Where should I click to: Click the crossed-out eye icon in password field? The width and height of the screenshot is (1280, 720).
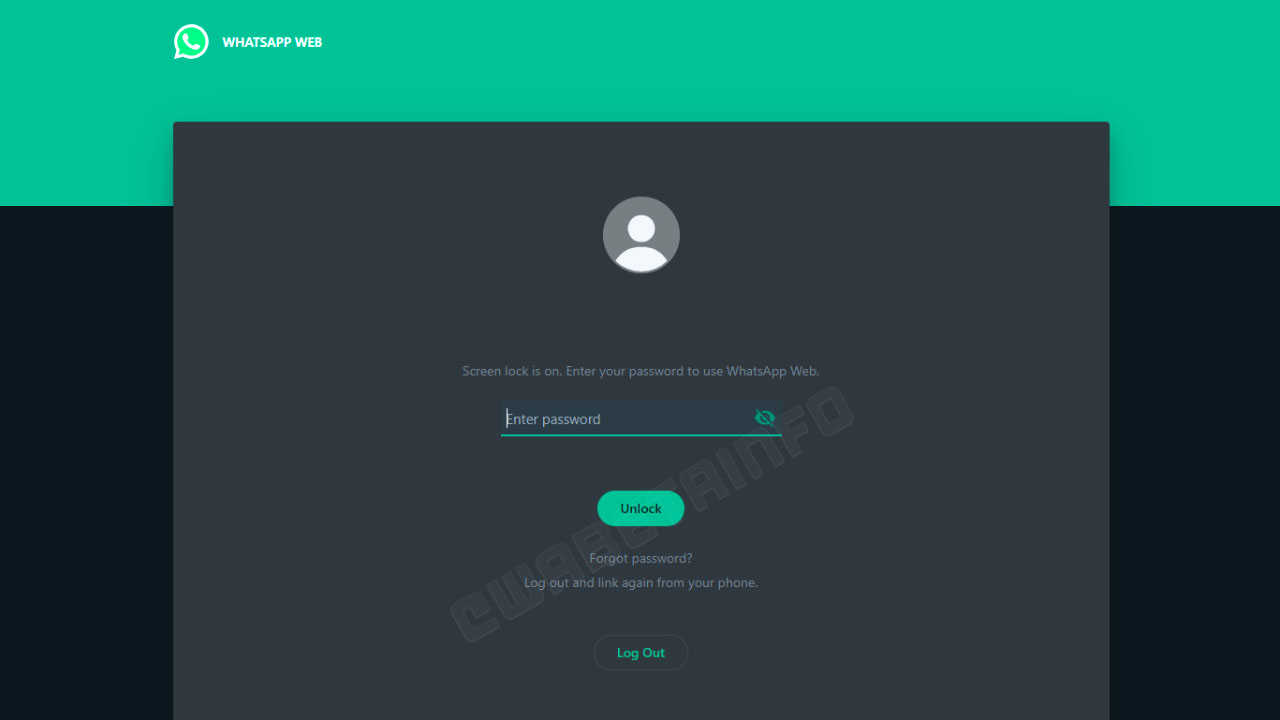coord(765,418)
